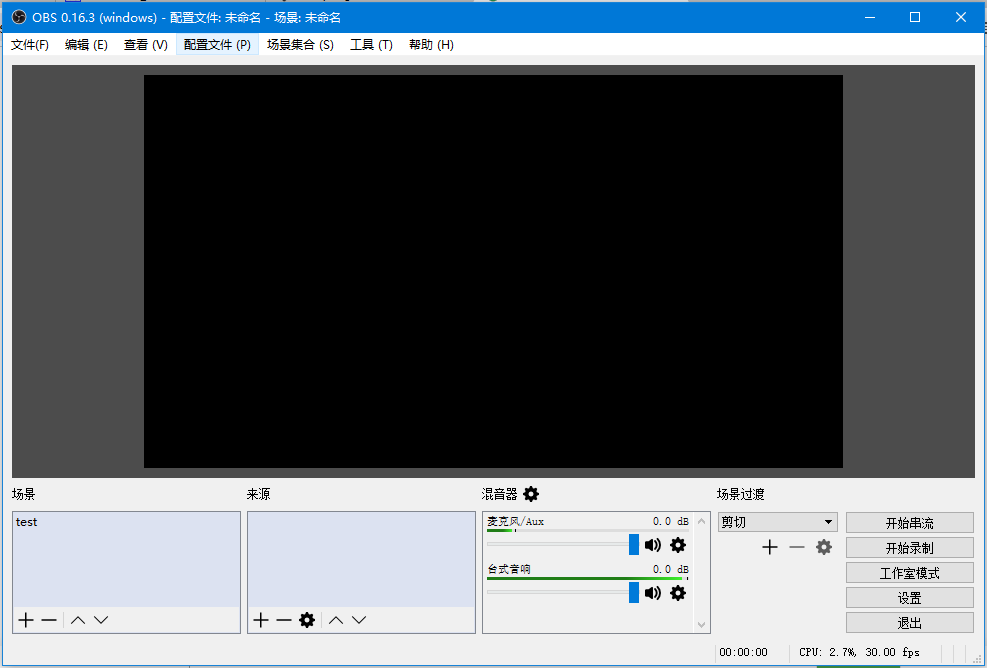The height and width of the screenshot is (668, 987).
Task: Open the 工具 (T) menu
Action: (x=371, y=45)
